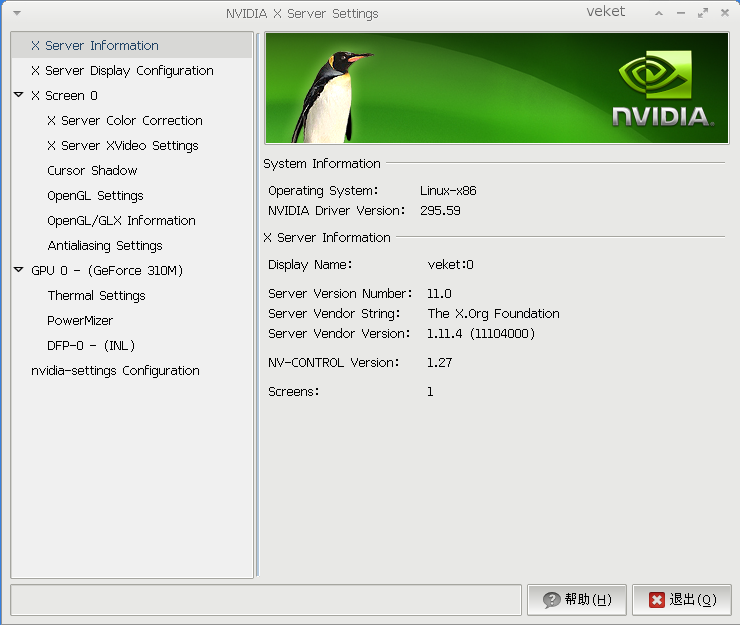Select X Server Information entry
Image resolution: width=740 pixels, height=625 pixels.
click(95, 46)
